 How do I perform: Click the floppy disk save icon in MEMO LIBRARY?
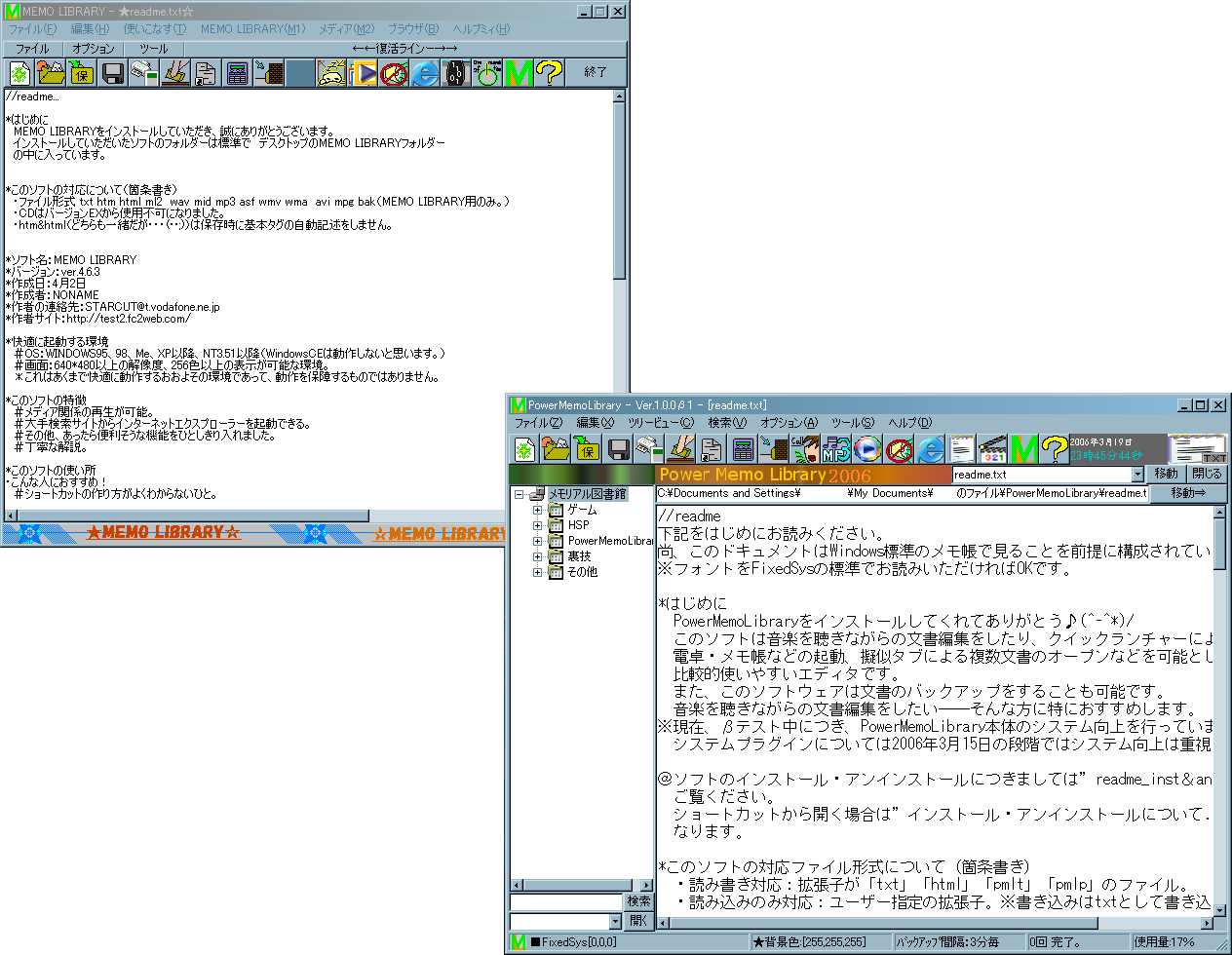pos(112,73)
